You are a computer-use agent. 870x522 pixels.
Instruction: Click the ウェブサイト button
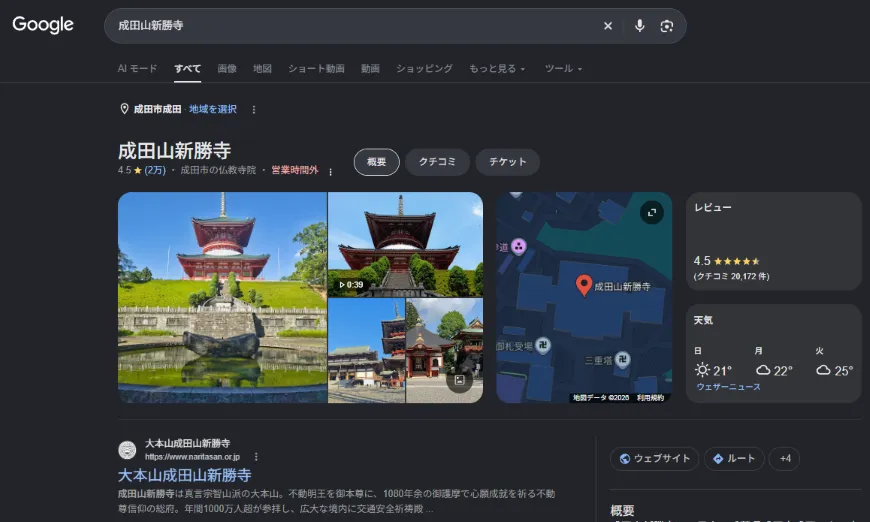(654, 459)
